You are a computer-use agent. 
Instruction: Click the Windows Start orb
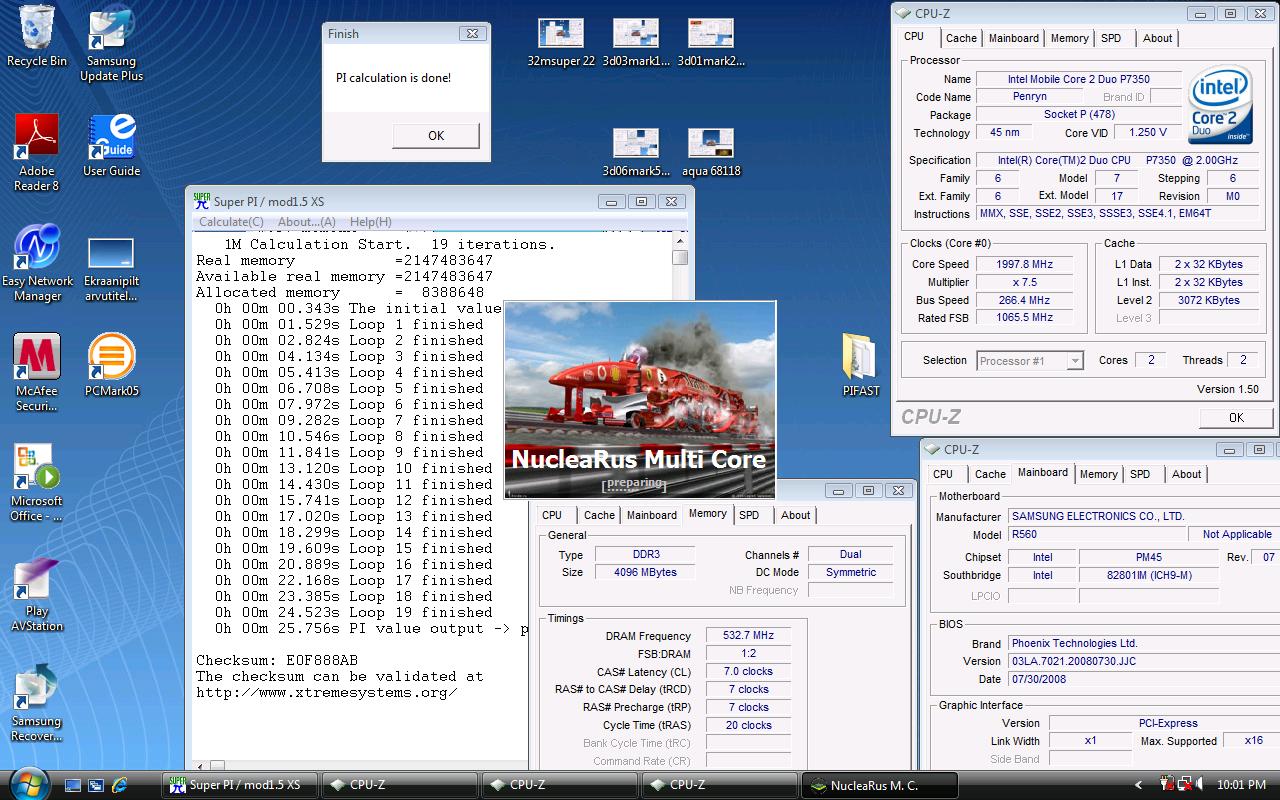pyautogui.click(x=27, y=783)
